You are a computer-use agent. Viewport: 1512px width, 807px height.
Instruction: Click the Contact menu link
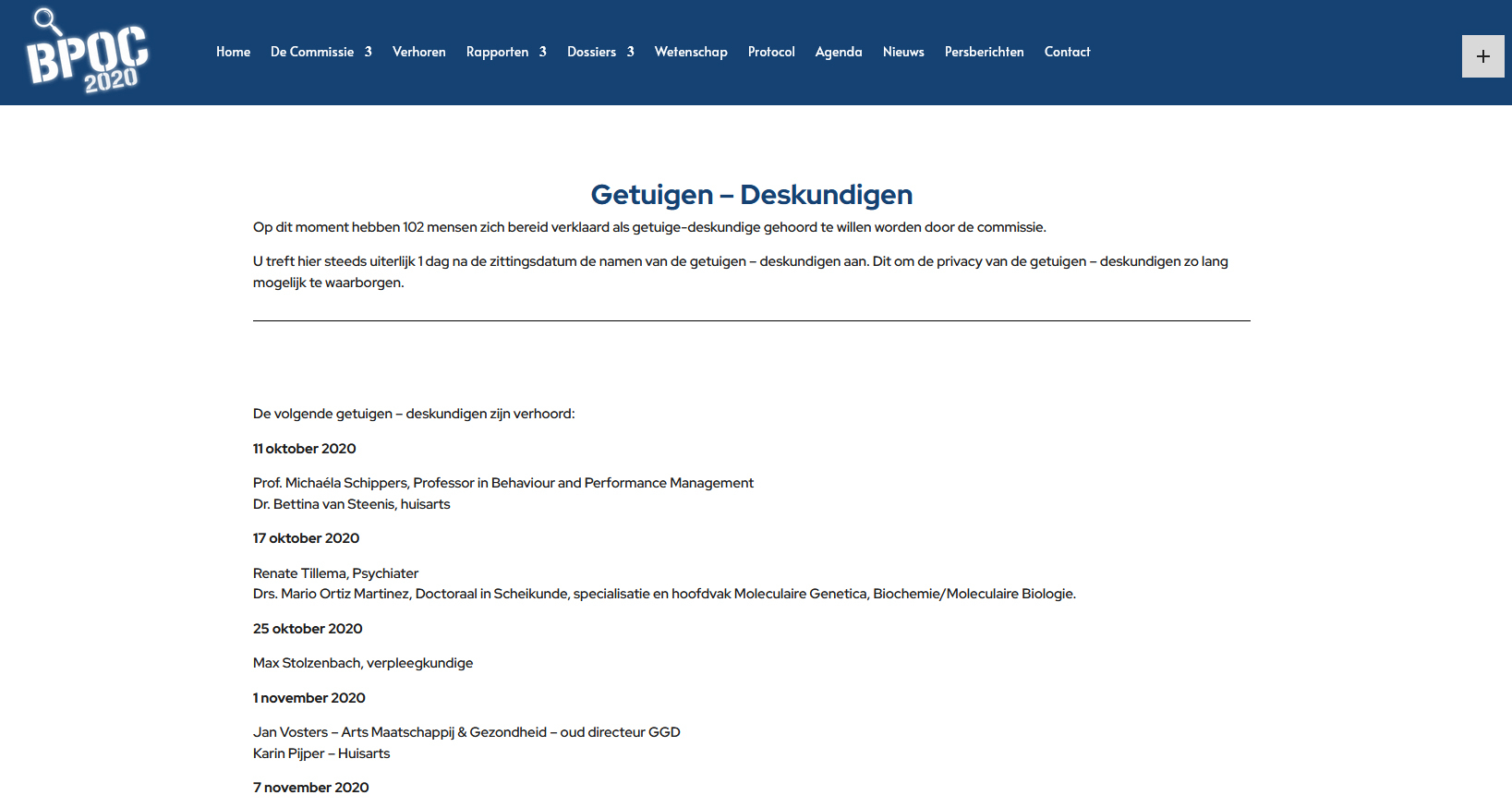1067,52
